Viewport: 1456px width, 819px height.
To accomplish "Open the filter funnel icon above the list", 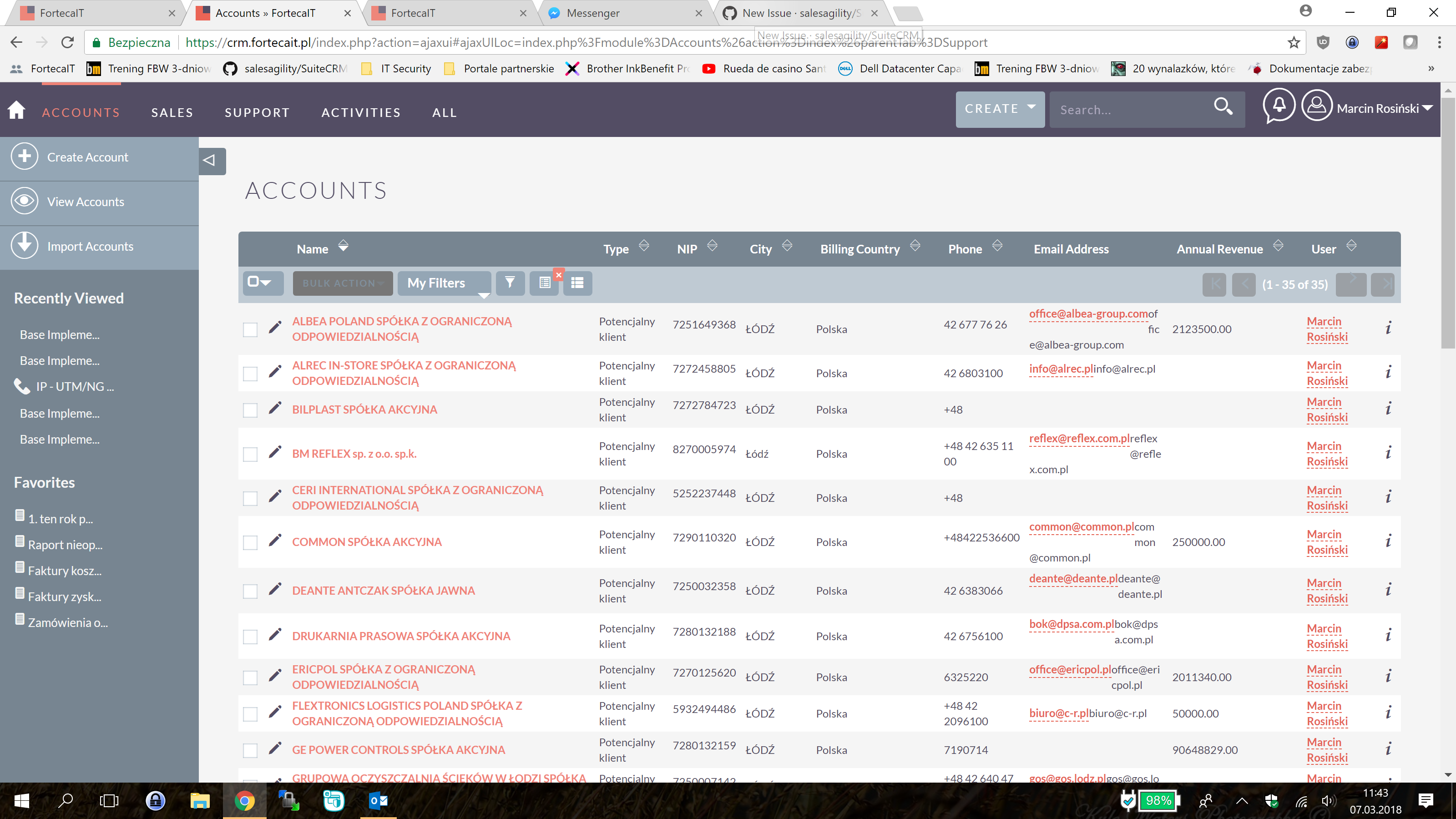I will pos(510,283).
